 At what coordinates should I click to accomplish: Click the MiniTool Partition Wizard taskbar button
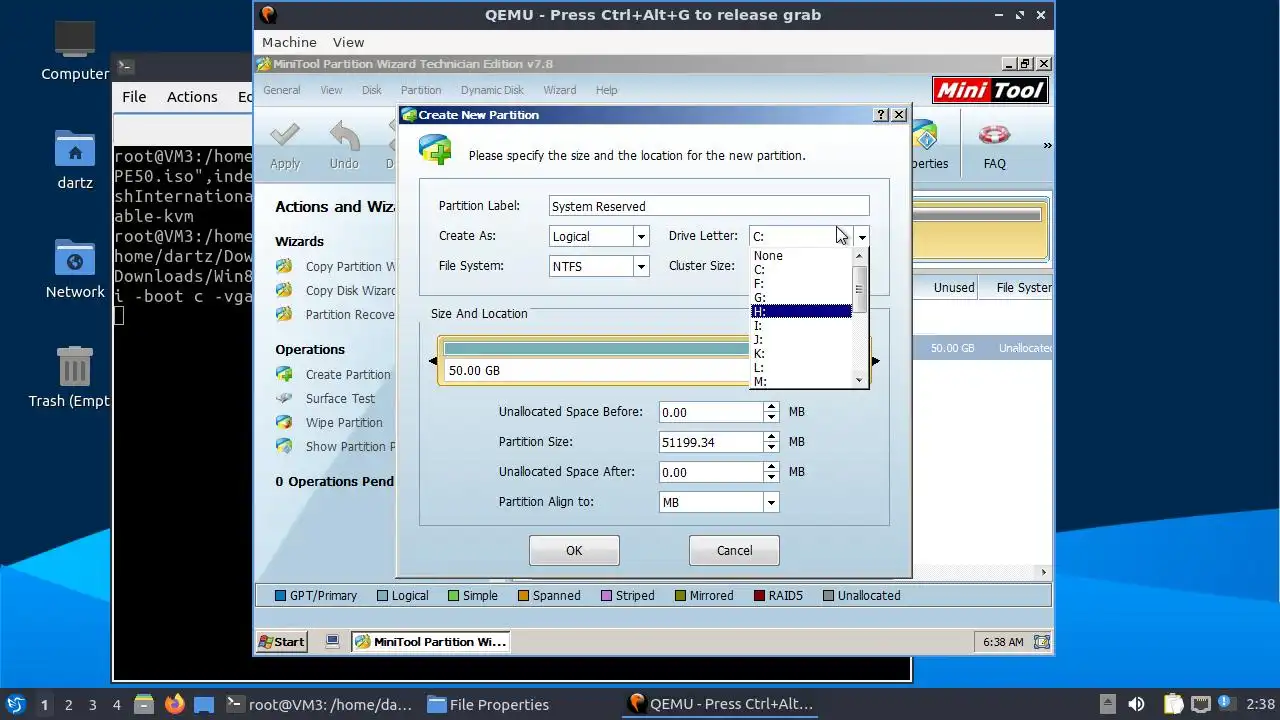click(430, 642)
